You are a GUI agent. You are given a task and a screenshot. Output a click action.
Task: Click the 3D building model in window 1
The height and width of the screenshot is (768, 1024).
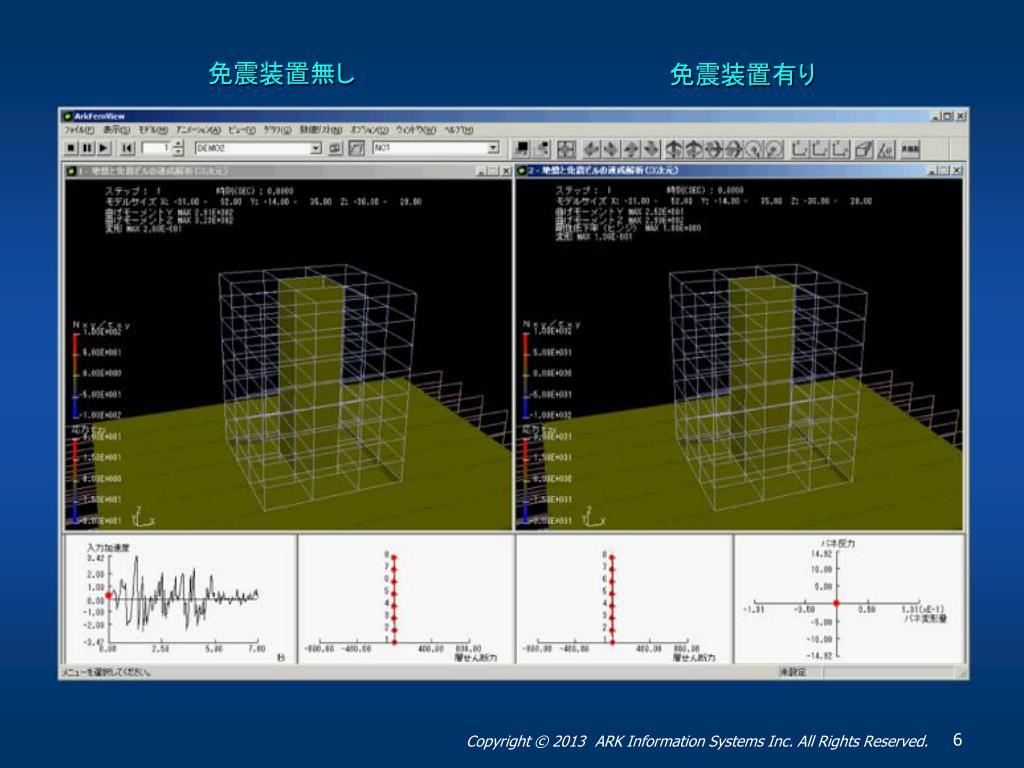(317, 387)
